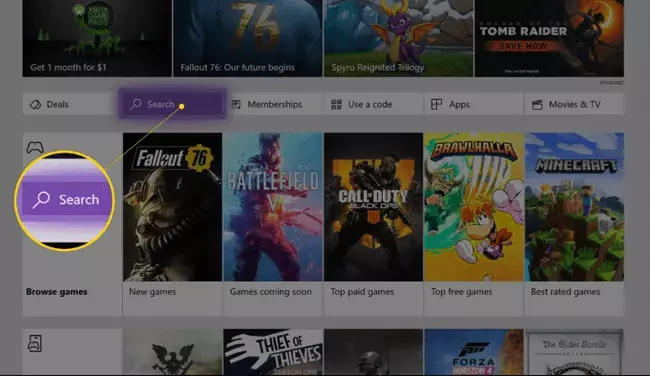
Task: Open the Spyro Reignited Trilogy banner
Action: pyautogui.click(x=398, y=38)
